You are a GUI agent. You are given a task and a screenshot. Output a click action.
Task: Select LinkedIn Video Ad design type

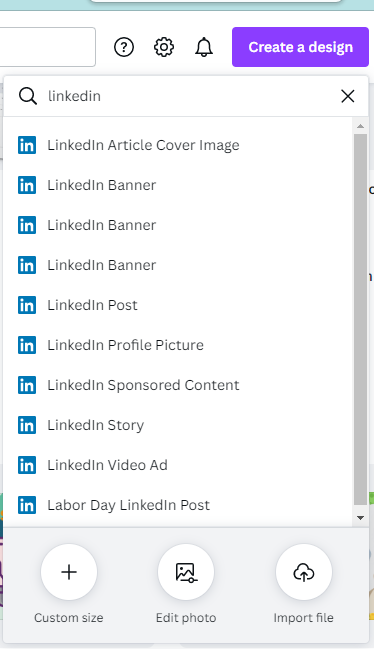click(x=178, y=465)
